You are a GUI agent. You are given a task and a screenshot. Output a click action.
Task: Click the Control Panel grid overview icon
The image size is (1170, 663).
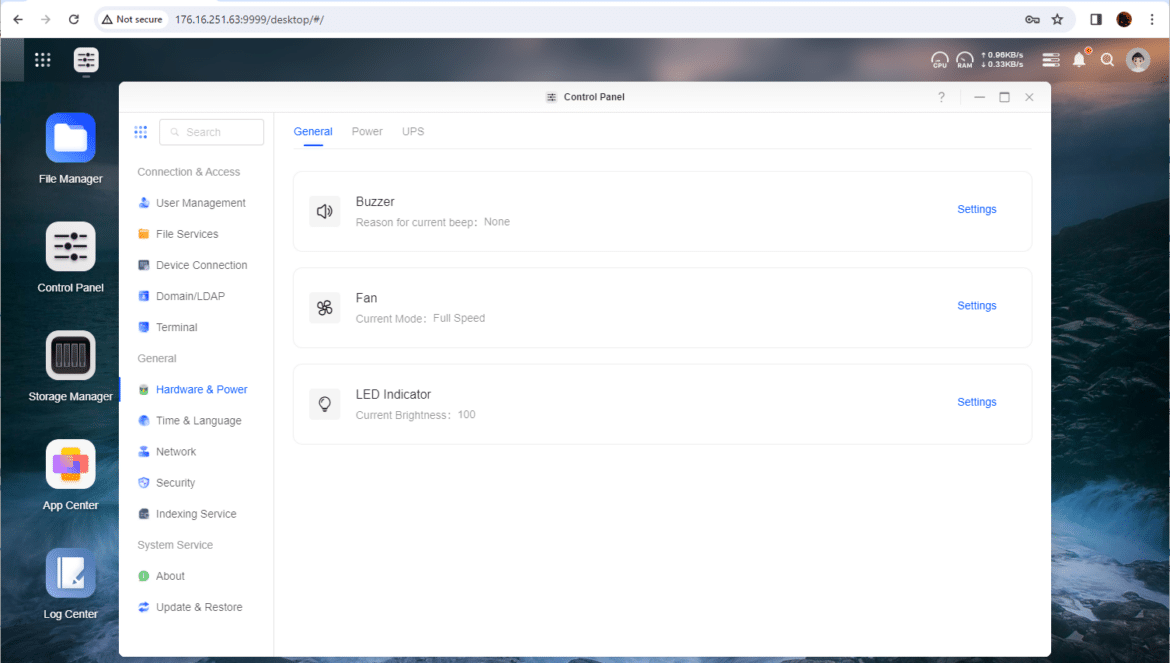pos(140,132)
